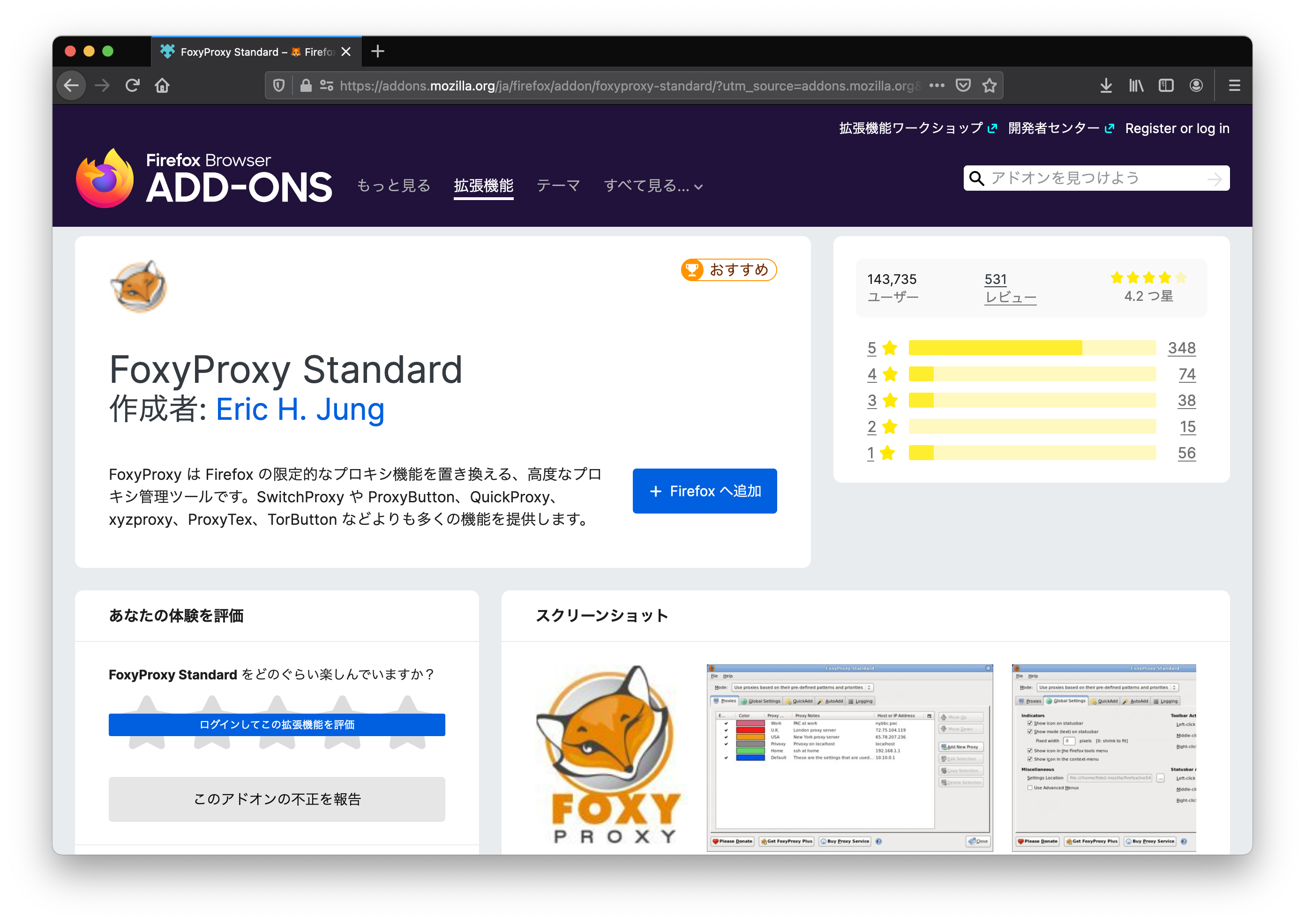Open the 38 three-star review count

pyautogui.click(x=1186, y=401)
